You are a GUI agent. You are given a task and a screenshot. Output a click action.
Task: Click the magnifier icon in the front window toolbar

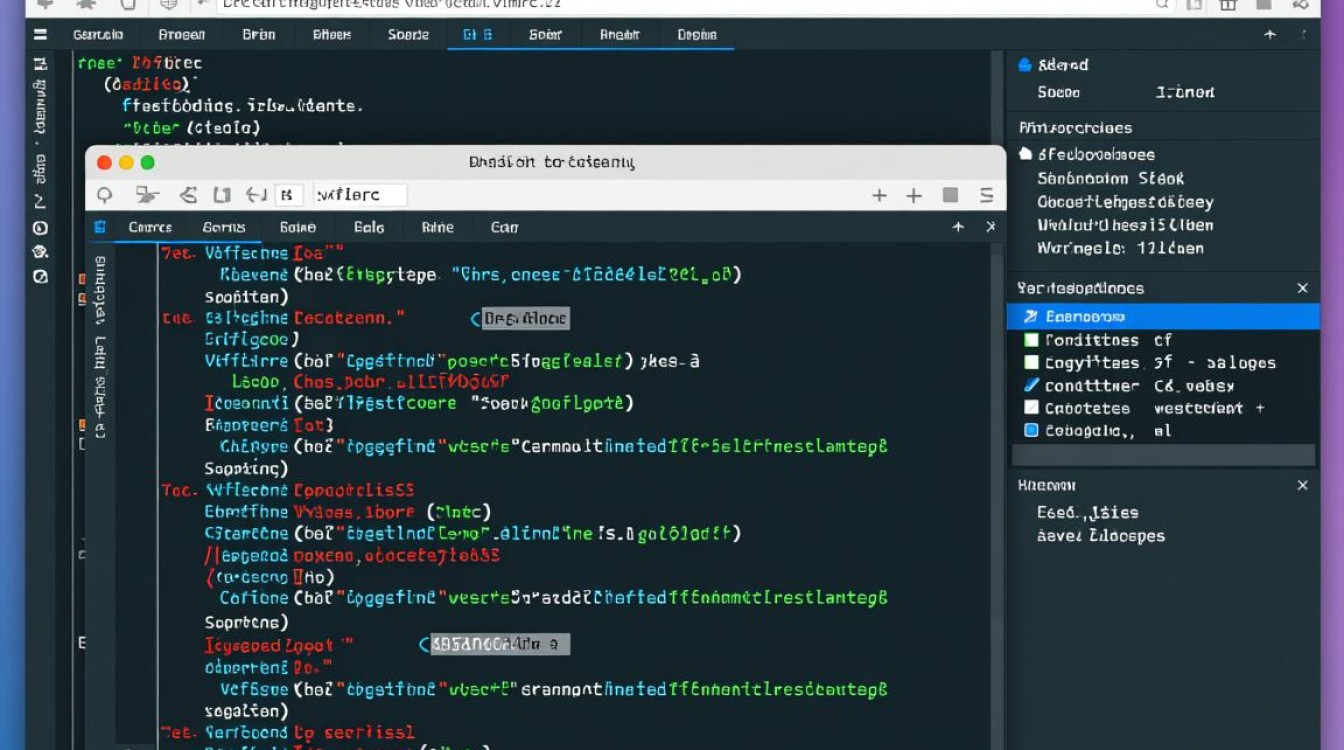[x=104, y=195]
